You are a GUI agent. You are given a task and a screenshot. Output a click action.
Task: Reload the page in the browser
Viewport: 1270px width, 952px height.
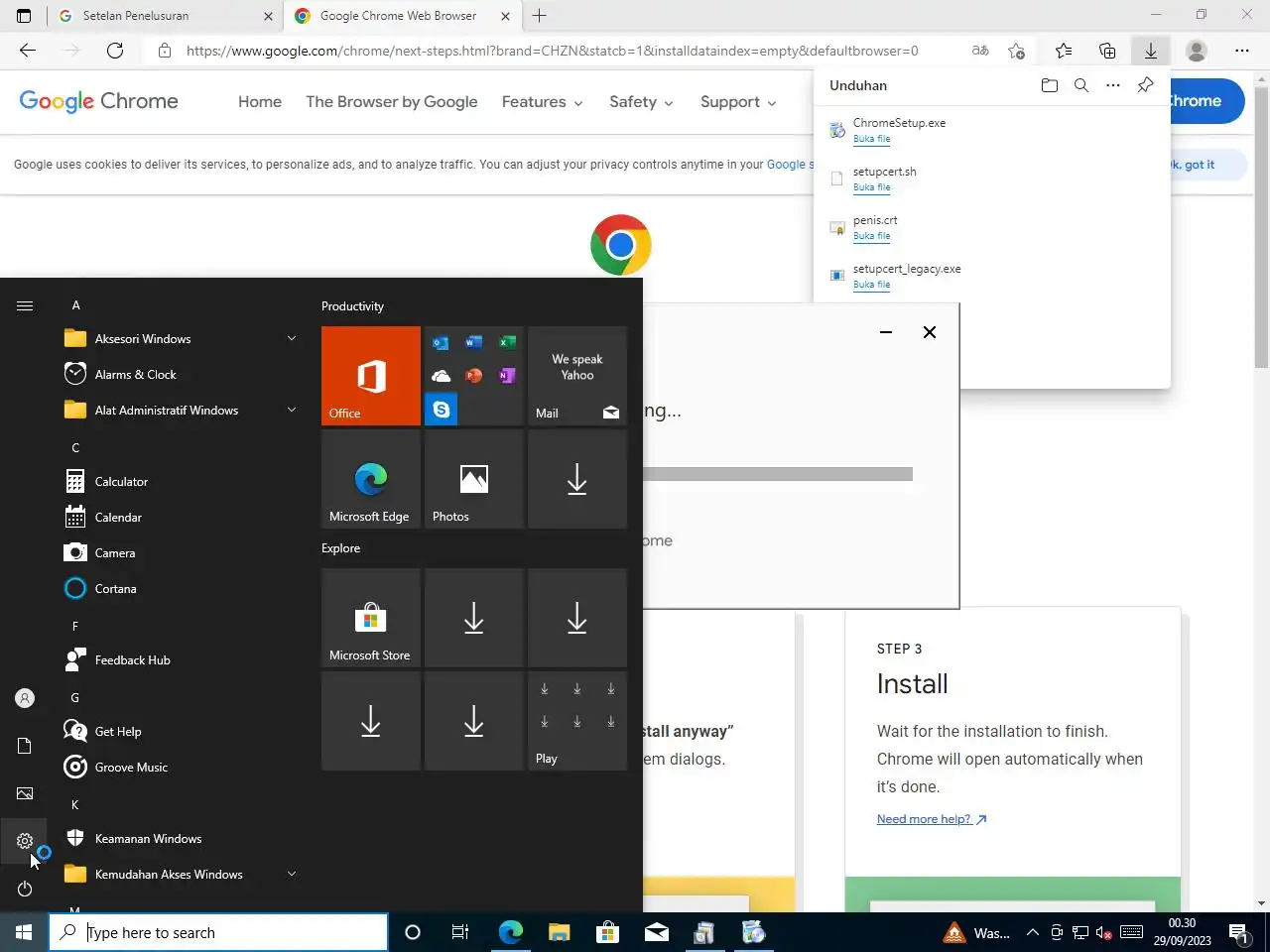pyautogui.click(x=115, y=51)
